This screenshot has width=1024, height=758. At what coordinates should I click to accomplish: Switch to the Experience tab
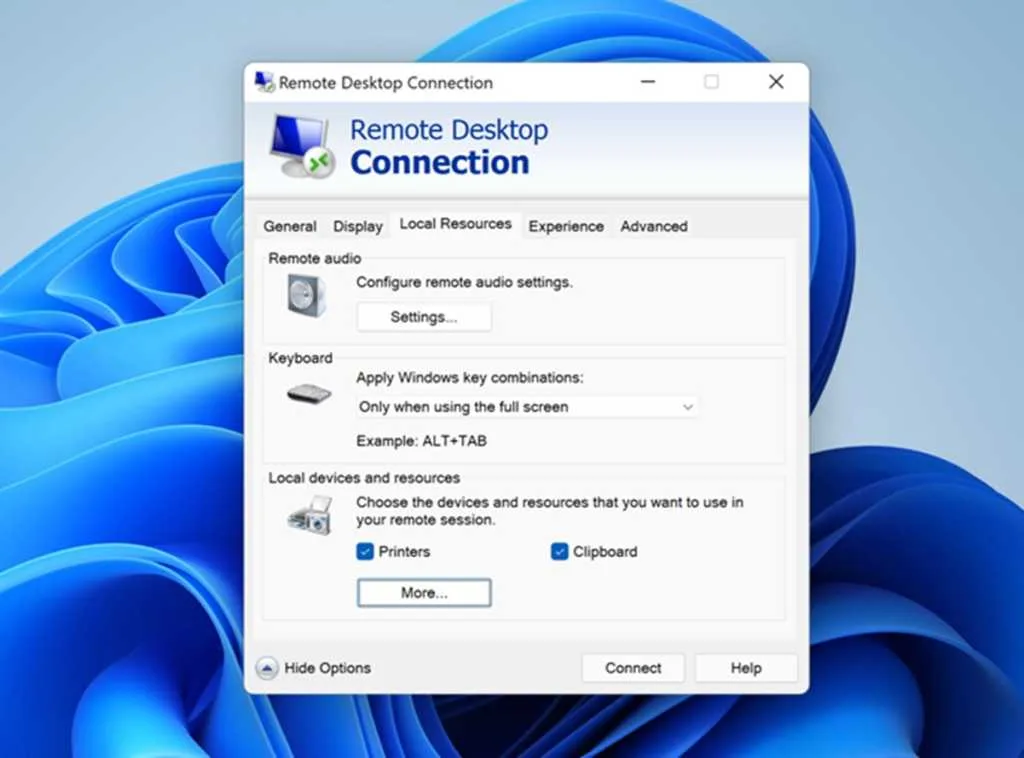(x=566, y=226)
